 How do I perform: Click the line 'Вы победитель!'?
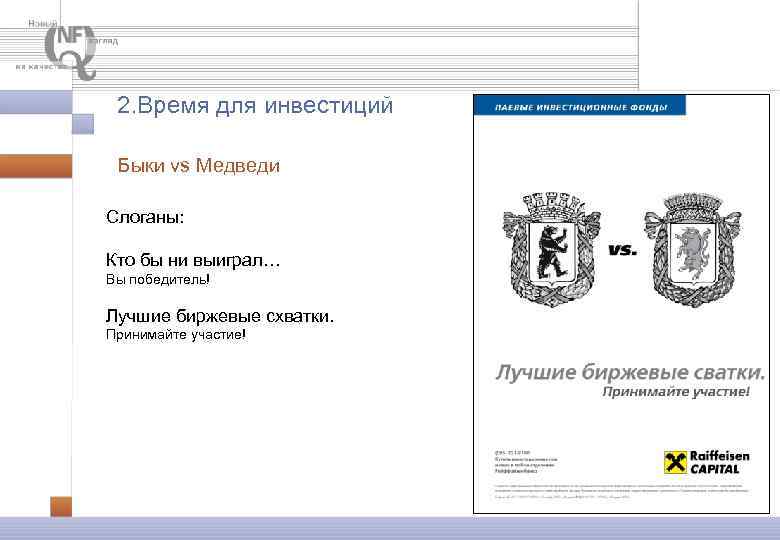click(x=157, y=279)
